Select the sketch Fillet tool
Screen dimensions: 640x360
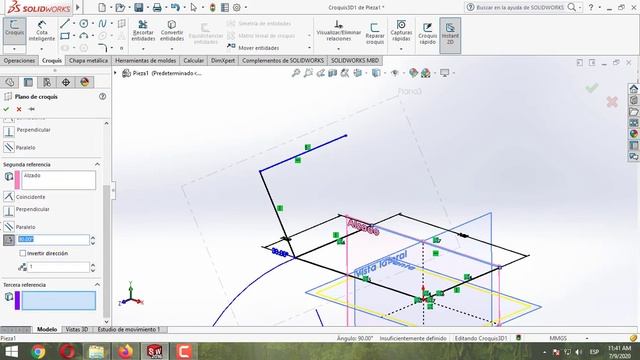click(102, 48)
